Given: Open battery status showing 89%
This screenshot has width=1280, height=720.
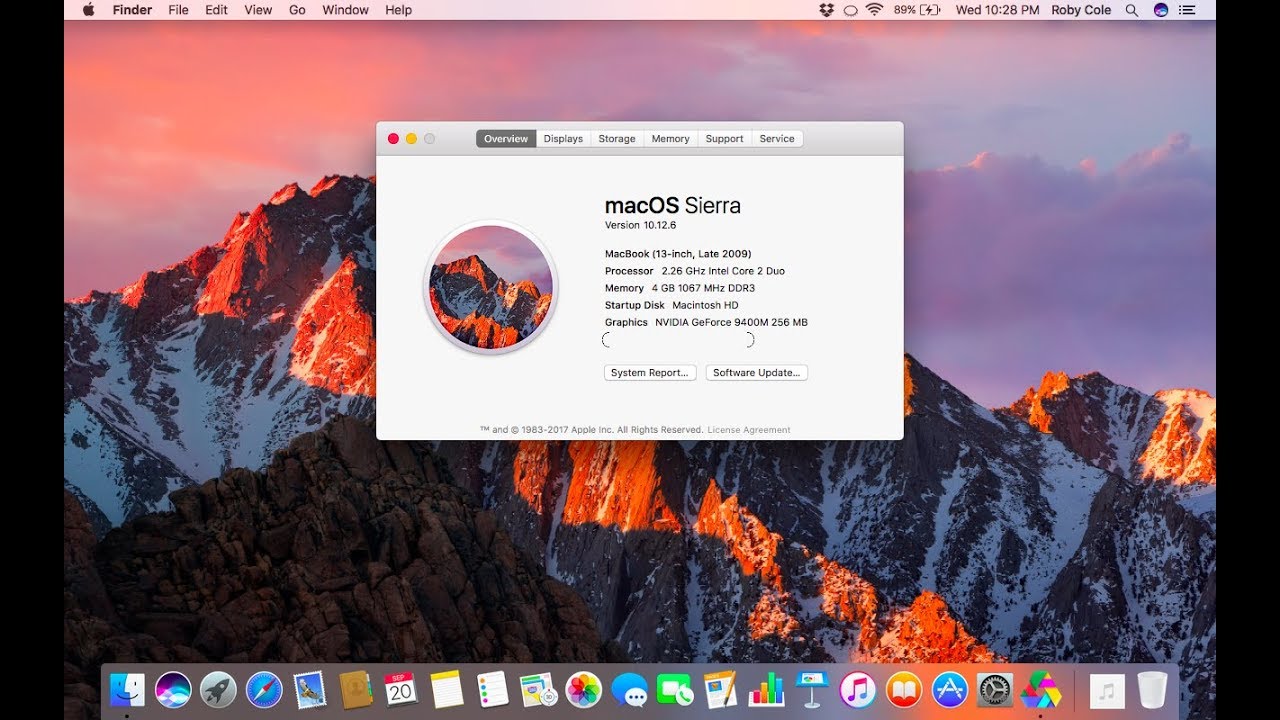Looking at the screenshot, I should tap(917, 10).
